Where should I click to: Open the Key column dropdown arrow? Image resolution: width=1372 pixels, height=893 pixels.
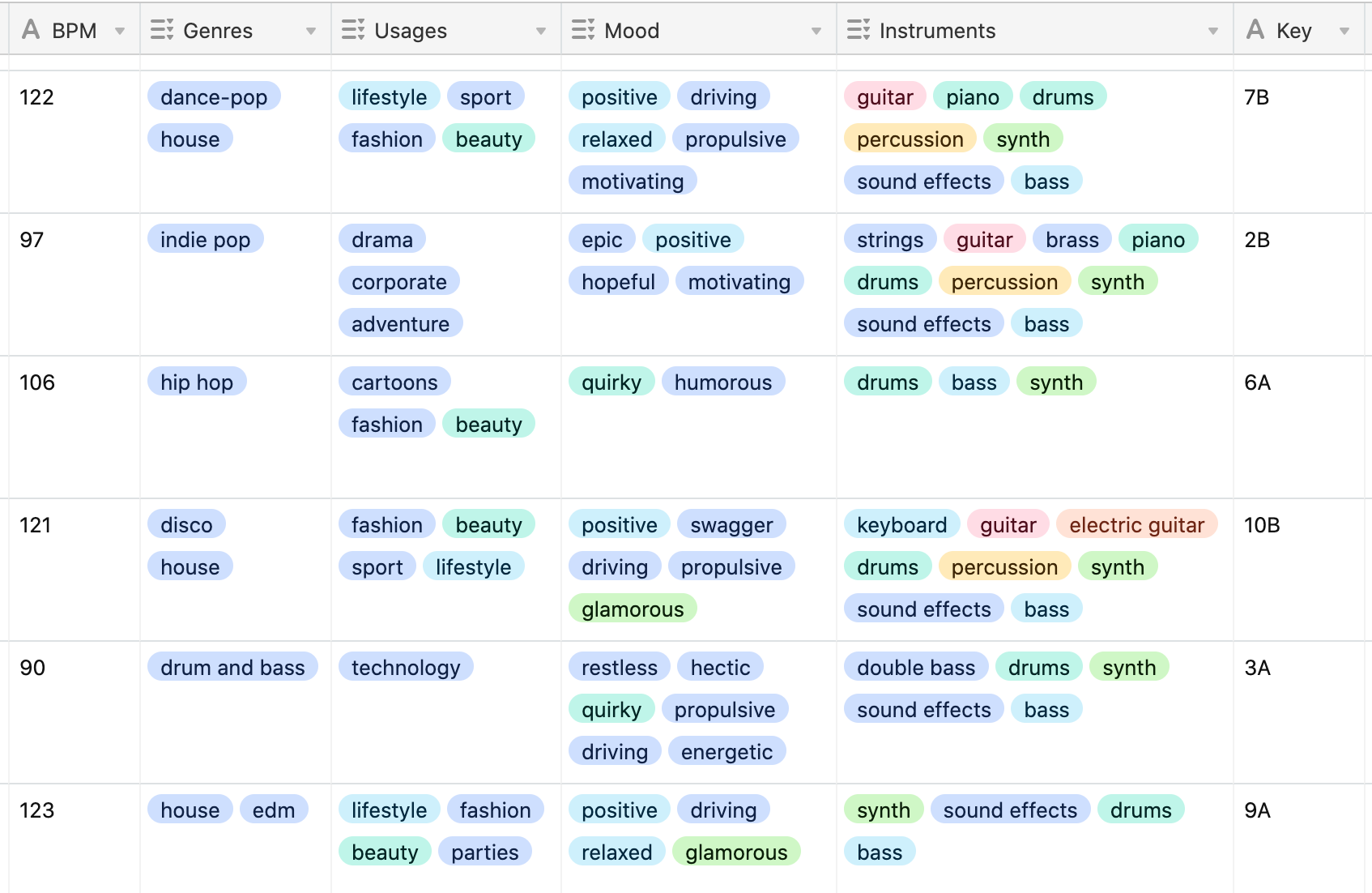click(1344, 32)
